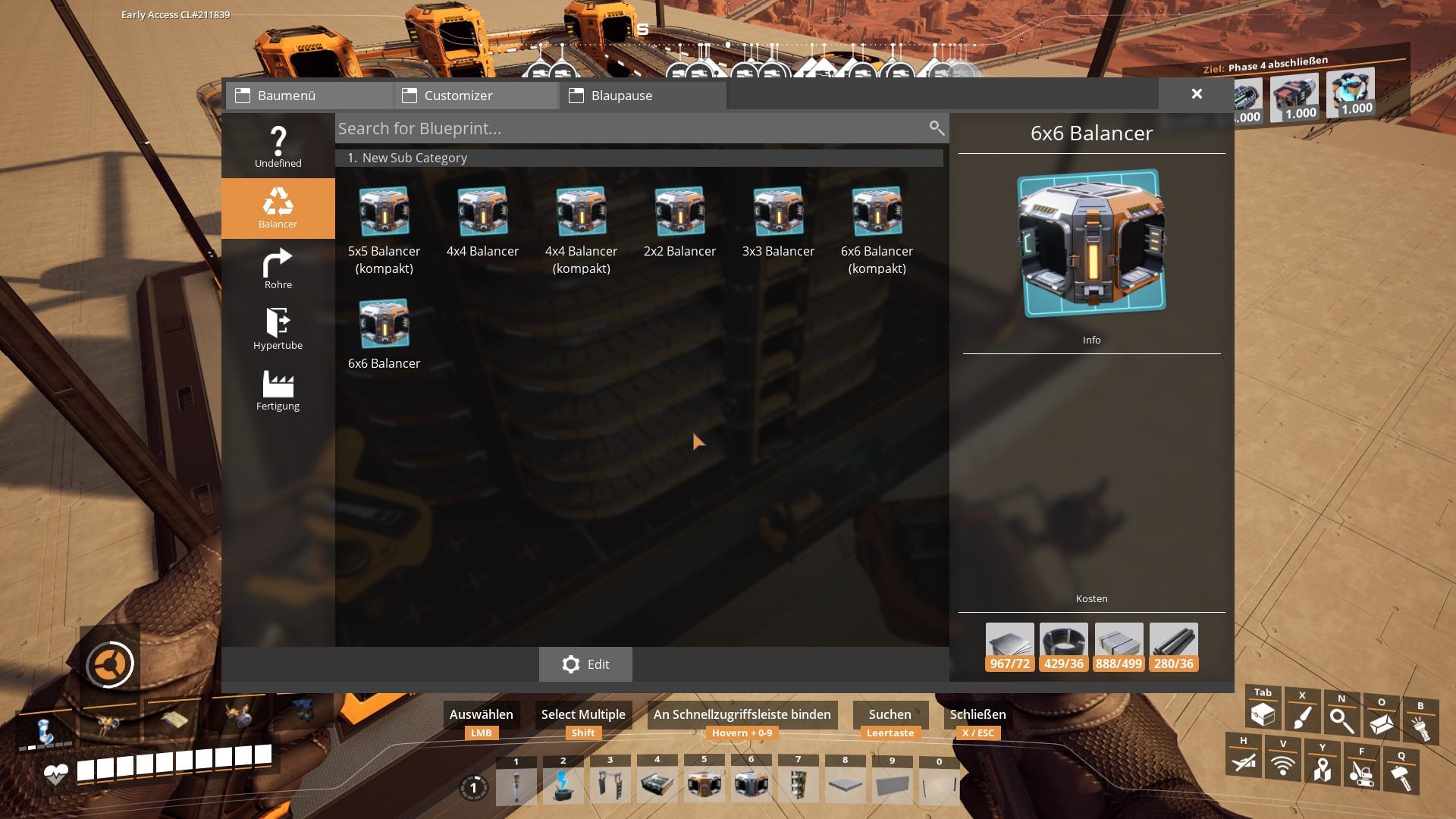Screen dimensions: 1456x819
Task: Click the V signal scanner icon
Action: 1283,760
